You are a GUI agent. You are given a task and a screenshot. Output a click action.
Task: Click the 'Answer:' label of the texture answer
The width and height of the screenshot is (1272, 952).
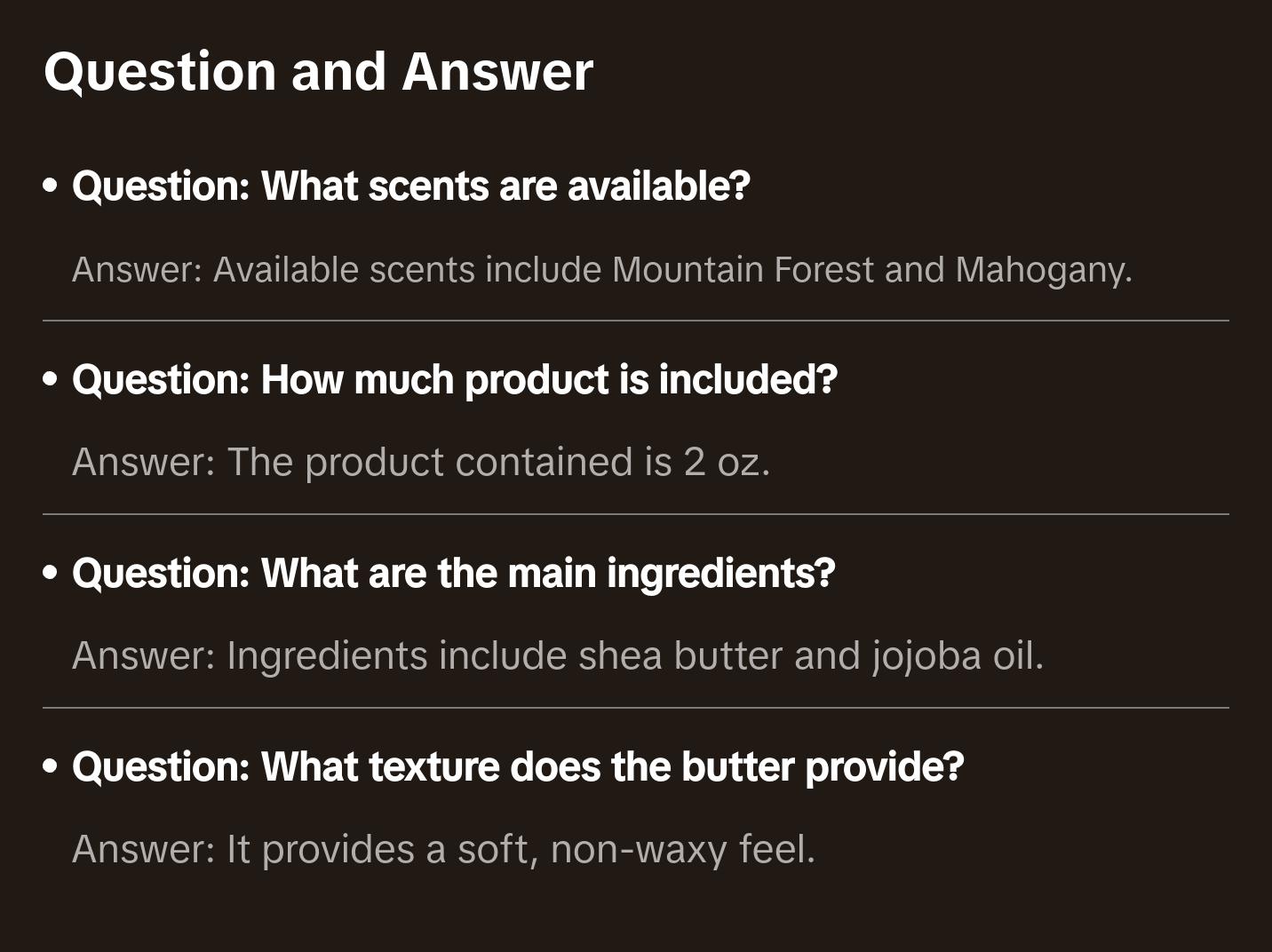click(144, 850)
